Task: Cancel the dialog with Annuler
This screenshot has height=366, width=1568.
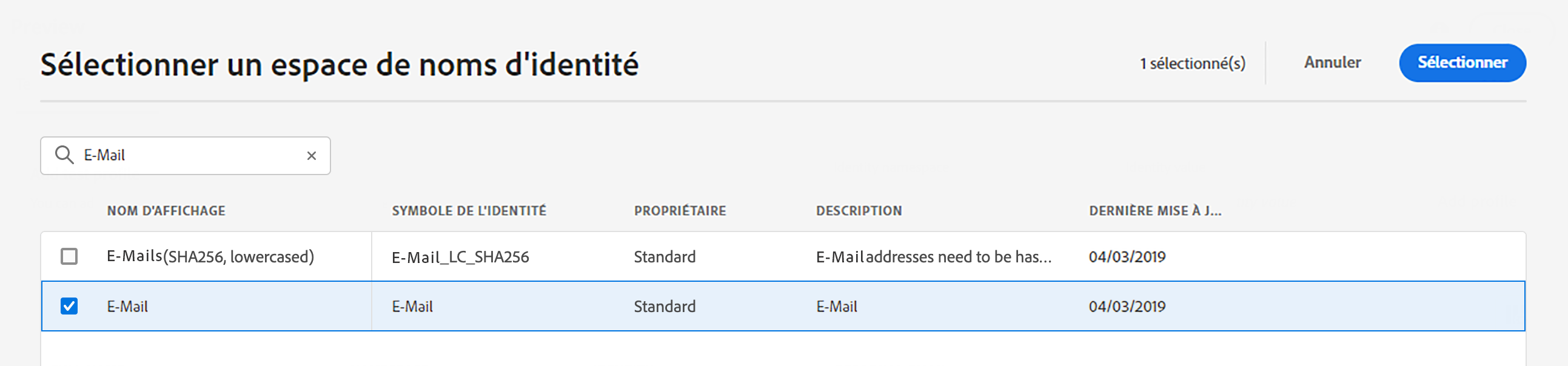Action: [1332, 62]
